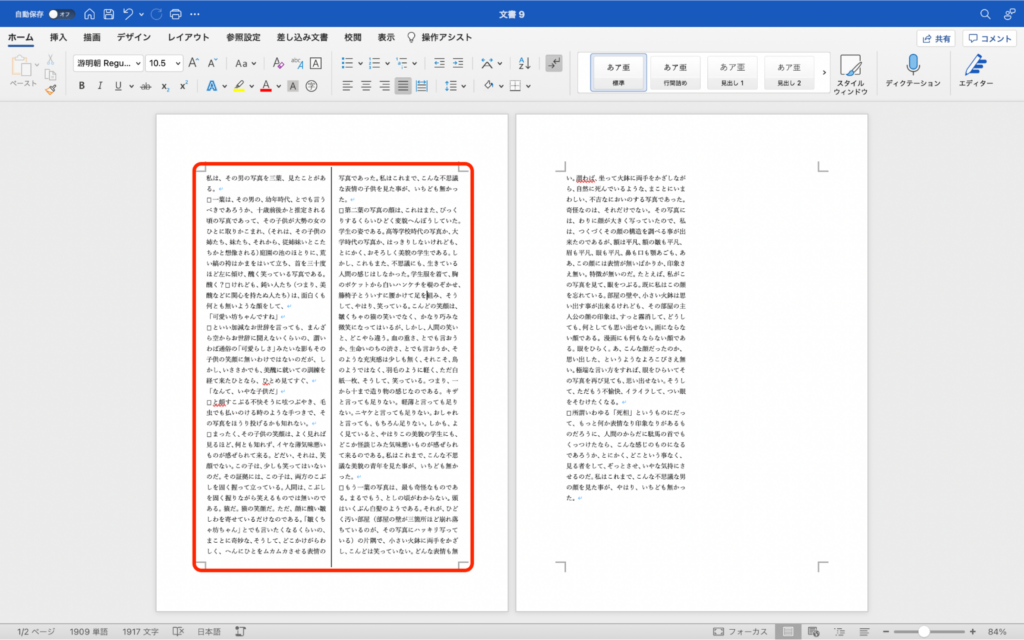This screenshot has height=640, width=1024.
Task: Toggle subscript formatting
Action: click(x=165, y=86)
